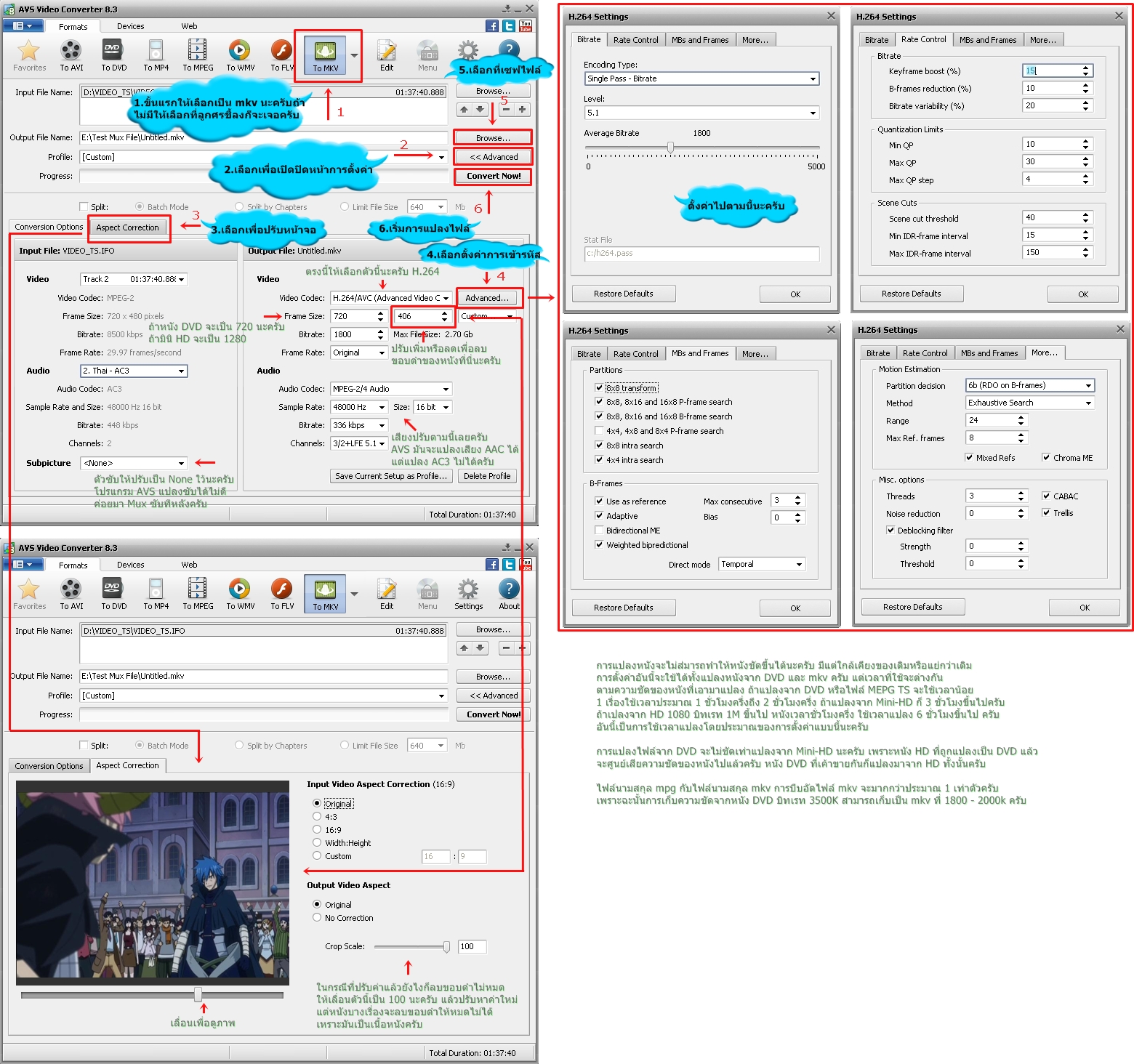Open Level 5.1 dropdown
Screen dimensions: 1134x1064
pos(701,113)
